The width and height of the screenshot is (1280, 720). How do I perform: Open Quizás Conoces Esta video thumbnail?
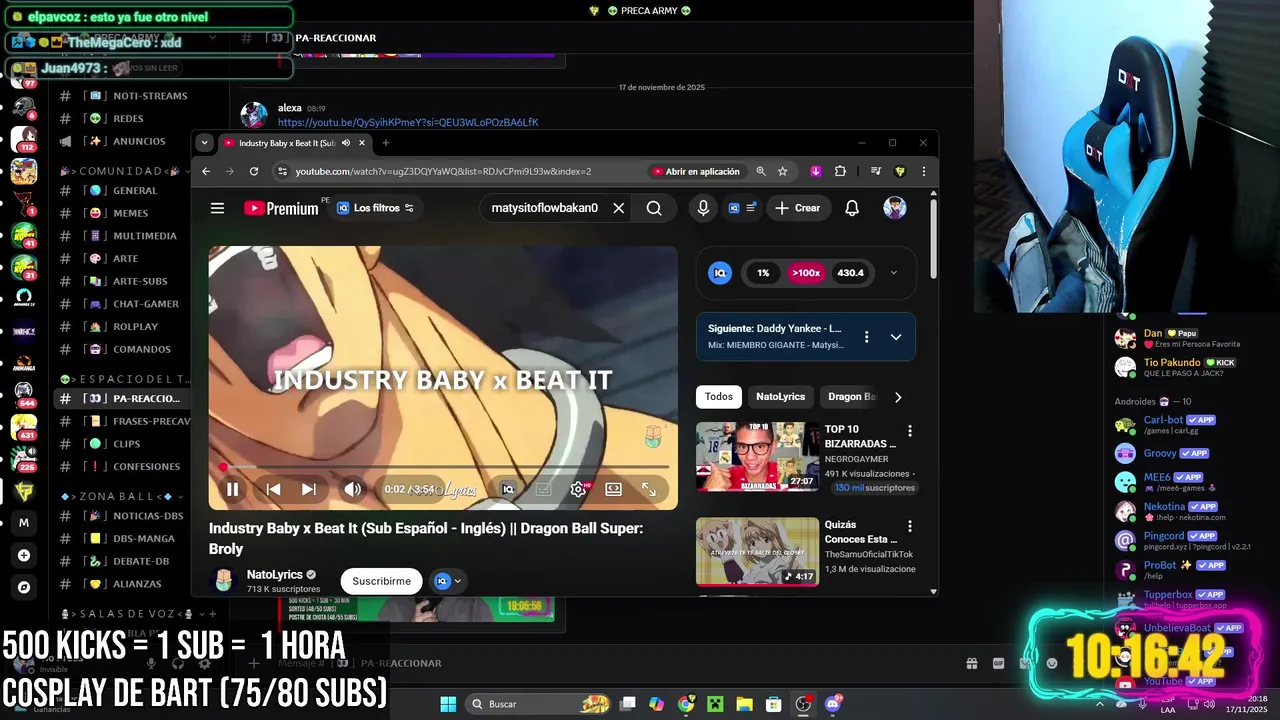point(757,551)
